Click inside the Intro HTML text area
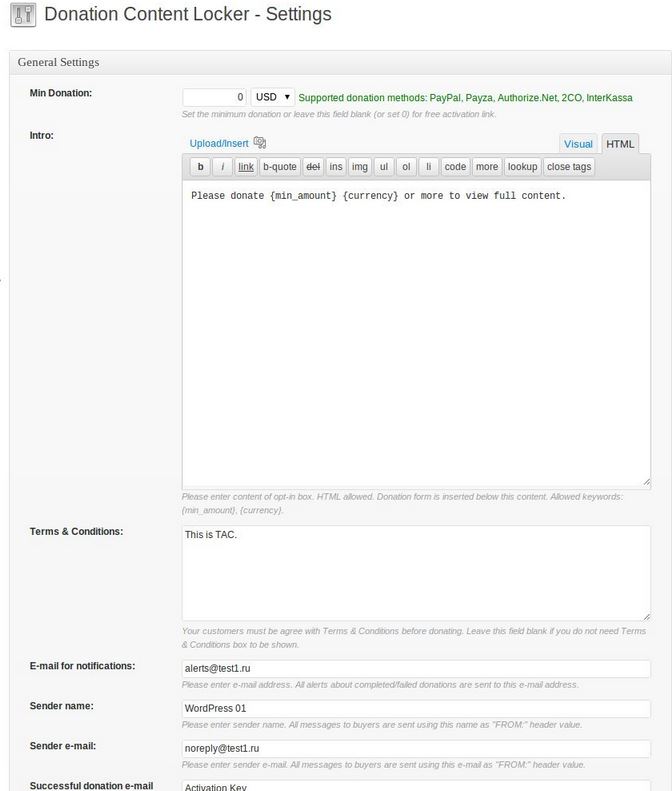Screen dimensions: 672x791 click(416, 335)
